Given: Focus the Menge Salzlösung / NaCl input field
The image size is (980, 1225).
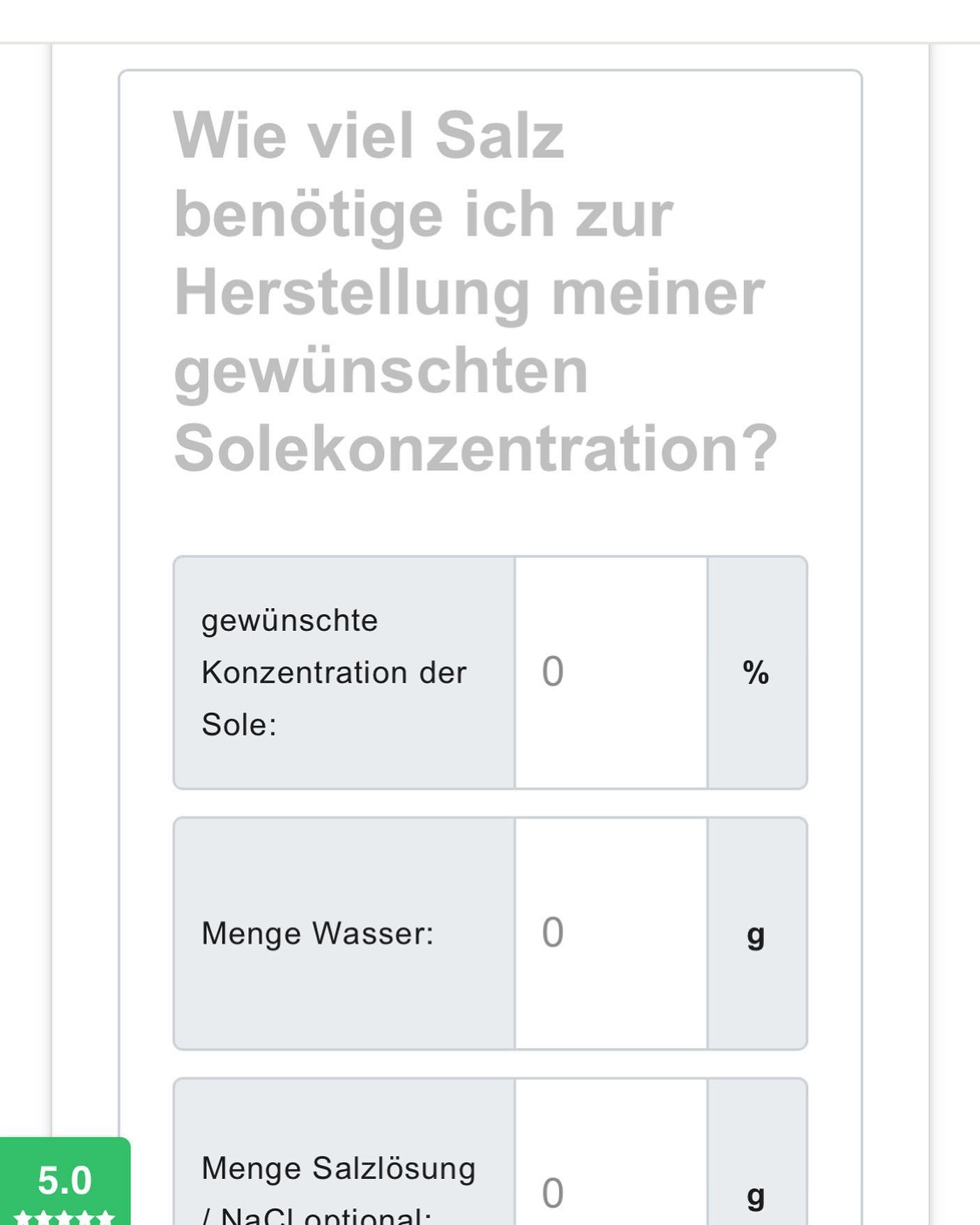Looking at the screenshot, I should 611,1152.
